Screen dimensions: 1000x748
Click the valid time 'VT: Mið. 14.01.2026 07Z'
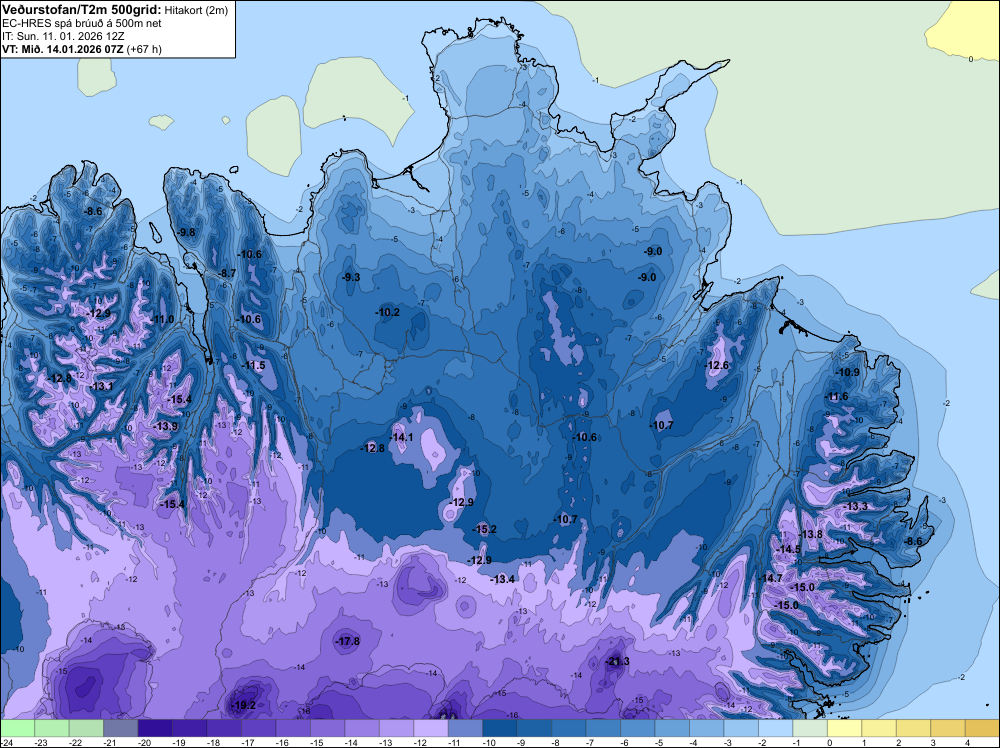(x=63, y=49)
